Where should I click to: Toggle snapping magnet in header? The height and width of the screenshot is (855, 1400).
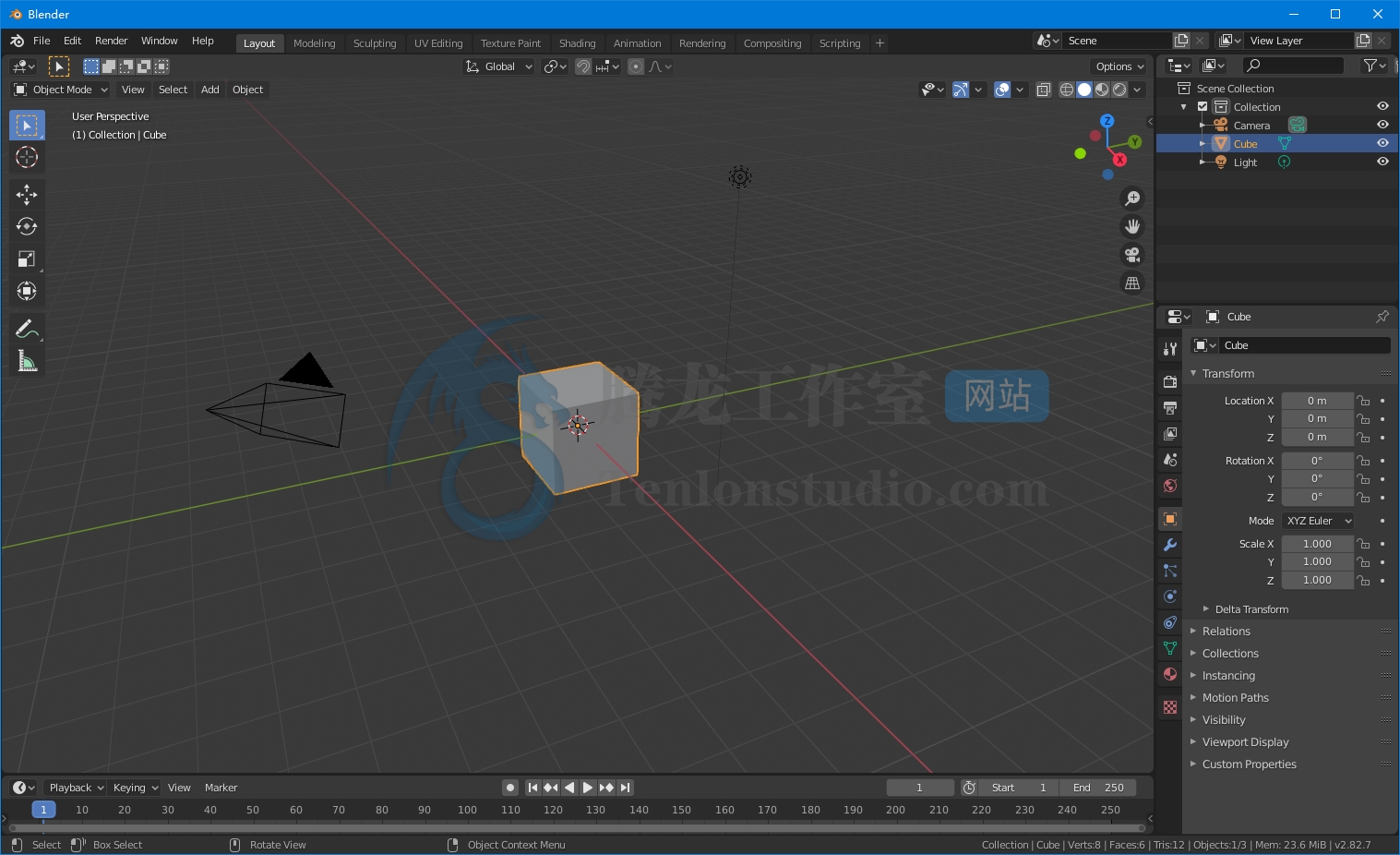583,66
